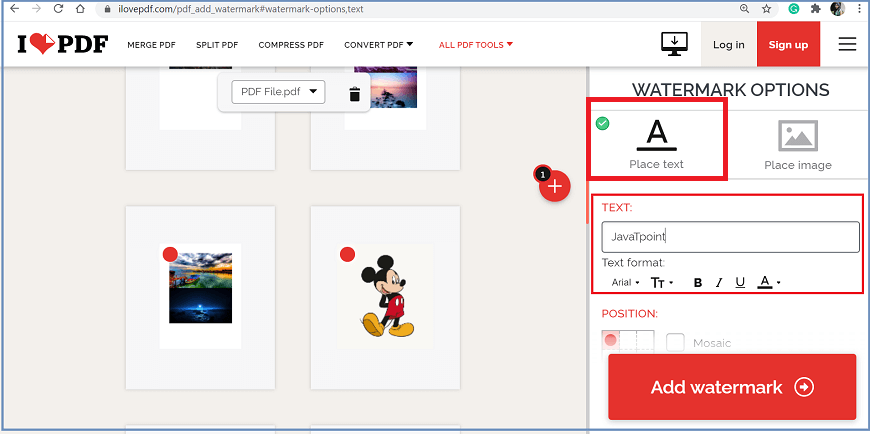The image size is (870, 434).
Task: Open the SPLIT PDF tool
Action: coord(217,45)
